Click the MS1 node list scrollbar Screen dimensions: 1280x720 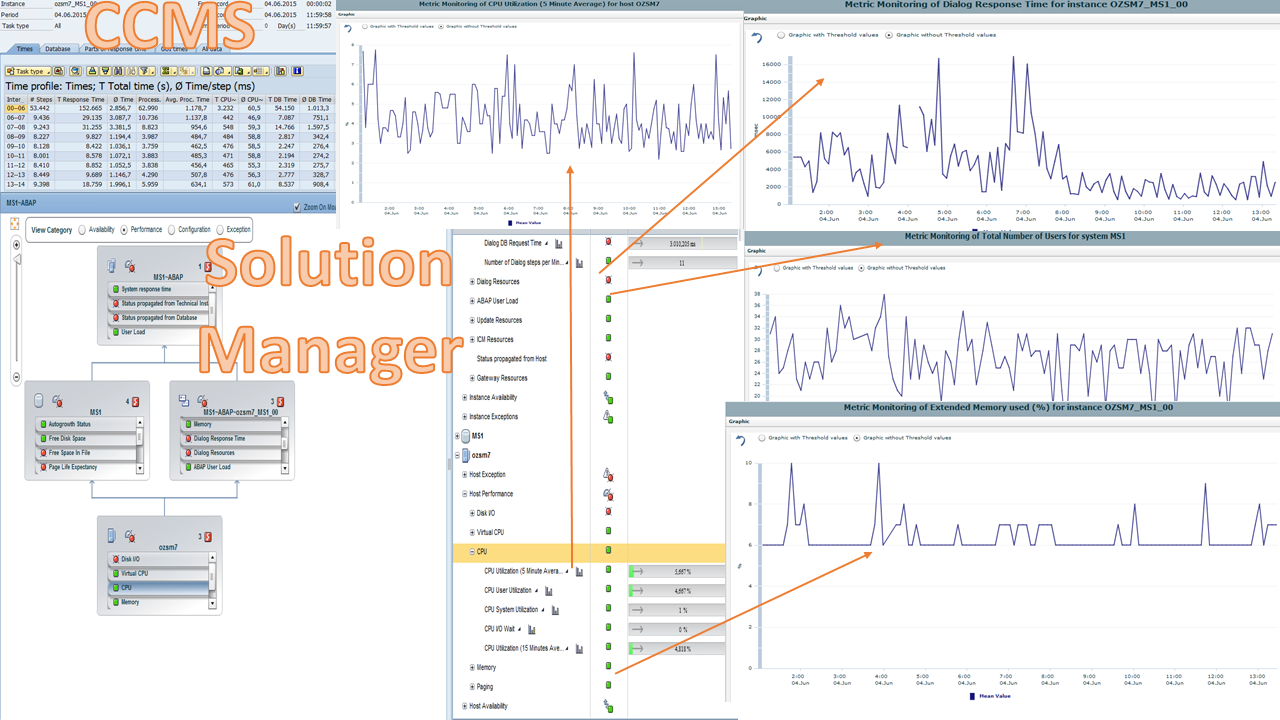pyautogui.click(x=141, y=445)
